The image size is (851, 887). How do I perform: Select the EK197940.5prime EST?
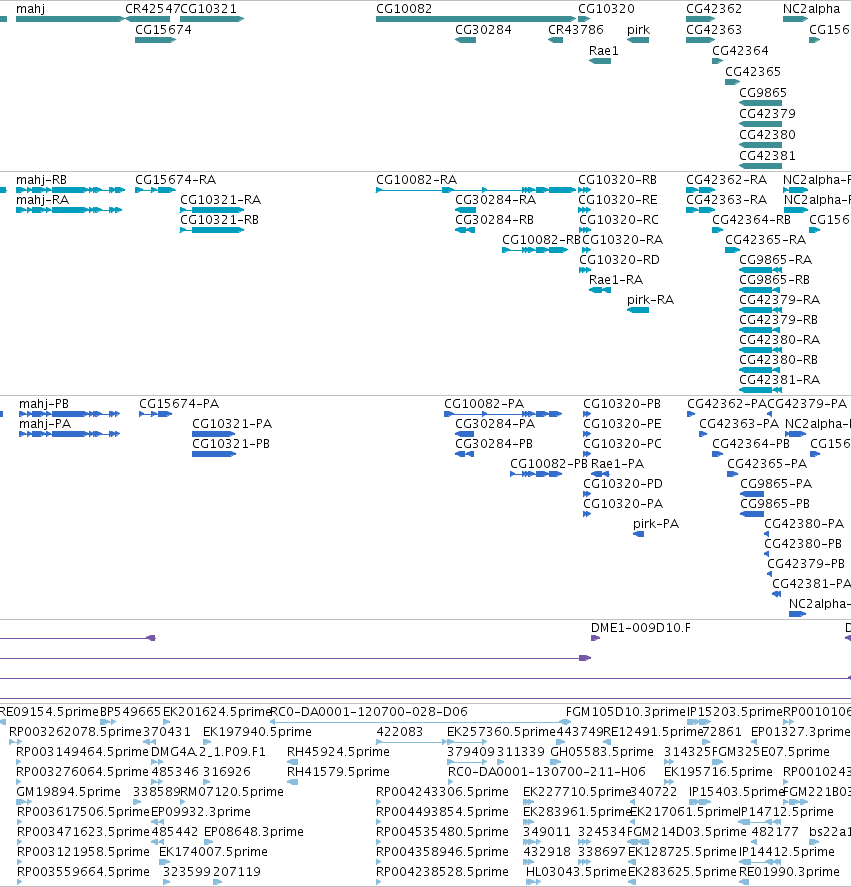207,742
